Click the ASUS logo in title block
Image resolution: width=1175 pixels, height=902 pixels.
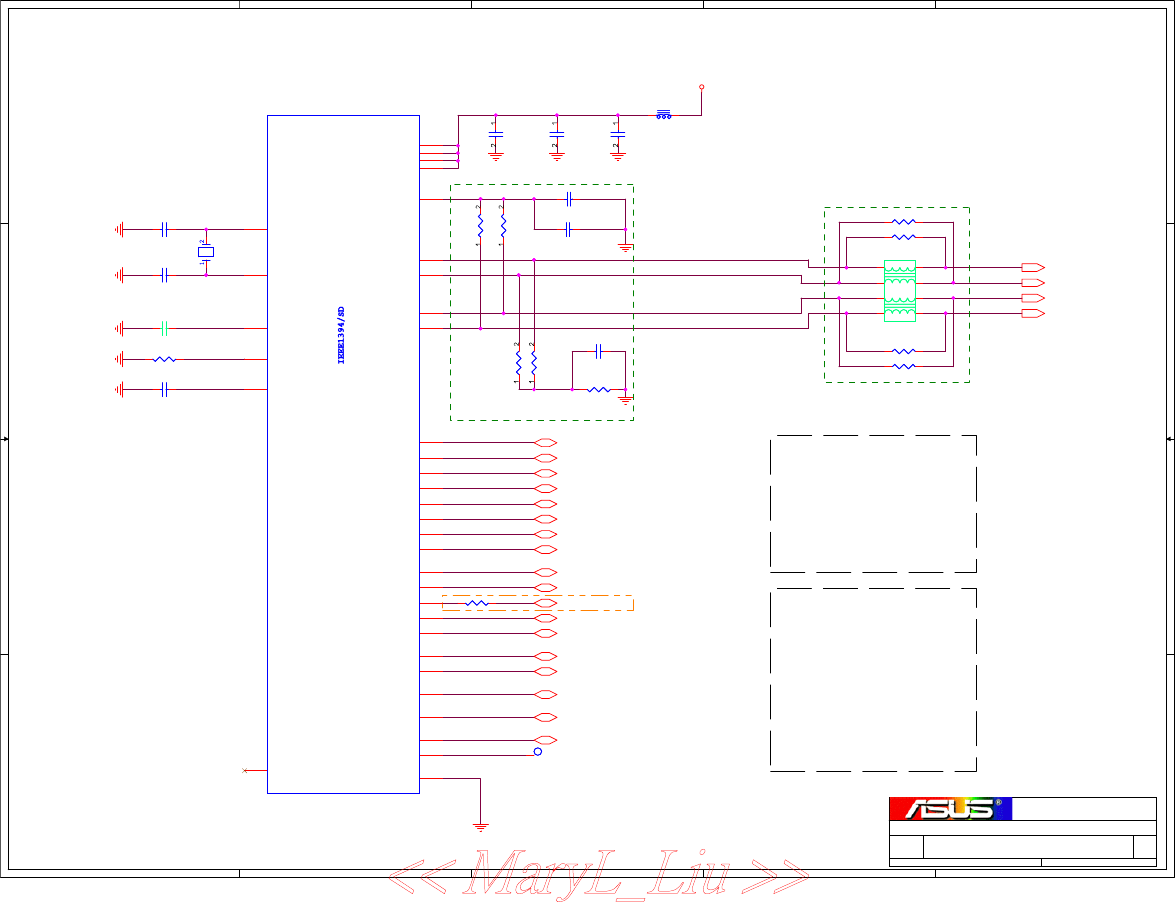click(x=950, y=809)
